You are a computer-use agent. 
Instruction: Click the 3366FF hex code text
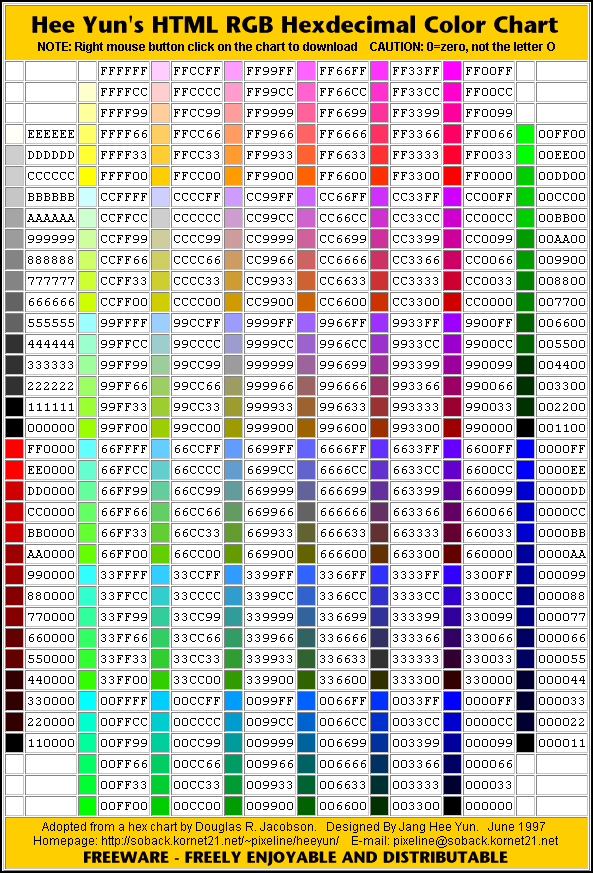(342, 575)
